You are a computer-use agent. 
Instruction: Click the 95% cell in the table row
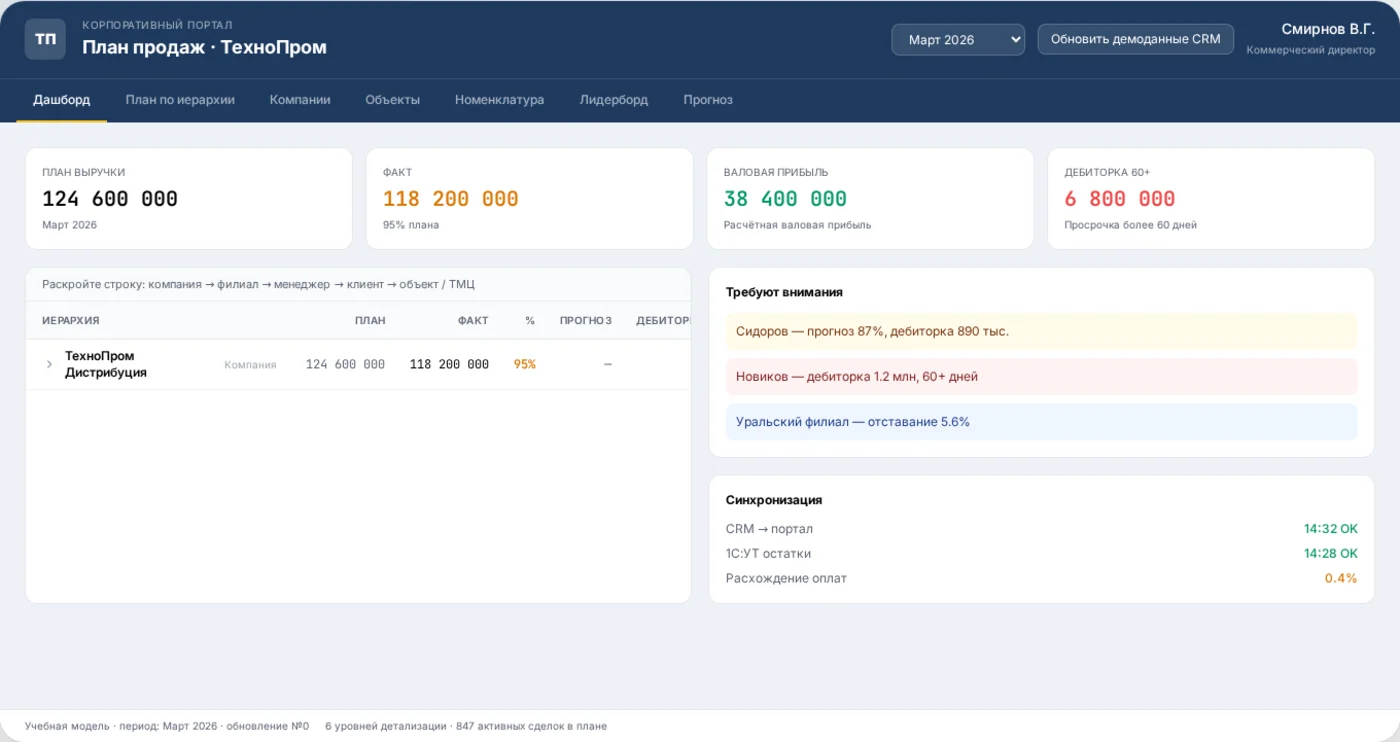click(525, 364)
